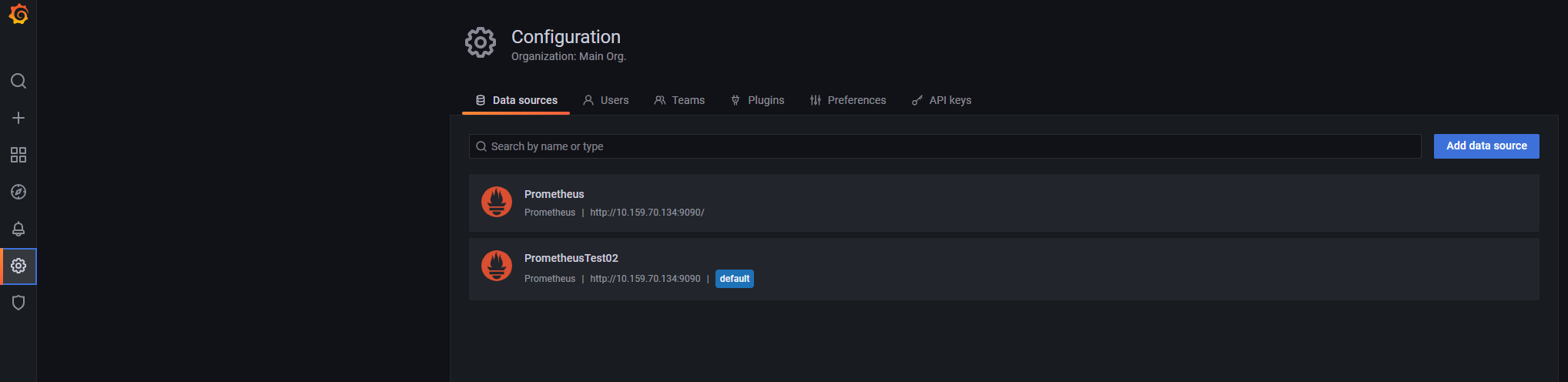Click the Grafana logo in the sidebar
This screenshot has width=1568, height=382.
point(18,15)
